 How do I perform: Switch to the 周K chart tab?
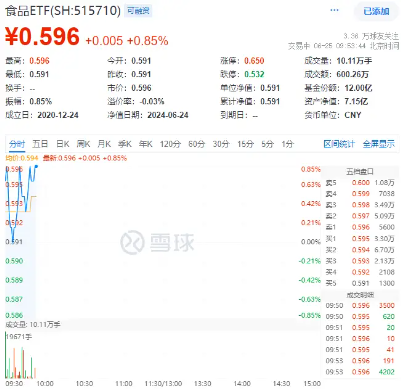[83, 144]
